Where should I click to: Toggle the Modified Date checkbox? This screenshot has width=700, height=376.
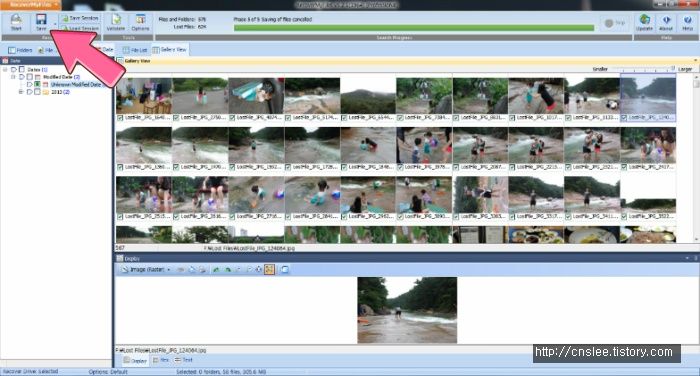[x=29, y=77]
